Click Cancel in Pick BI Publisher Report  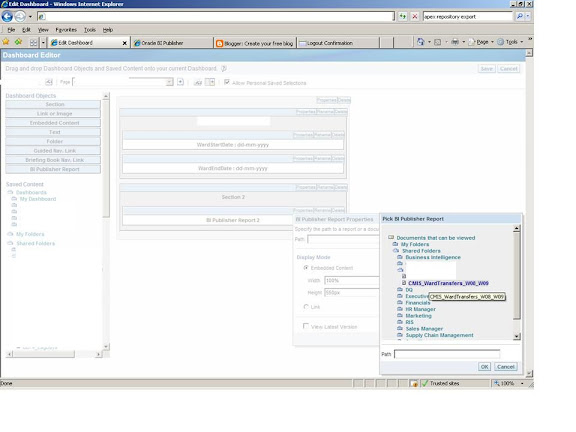tap(505, 367)
